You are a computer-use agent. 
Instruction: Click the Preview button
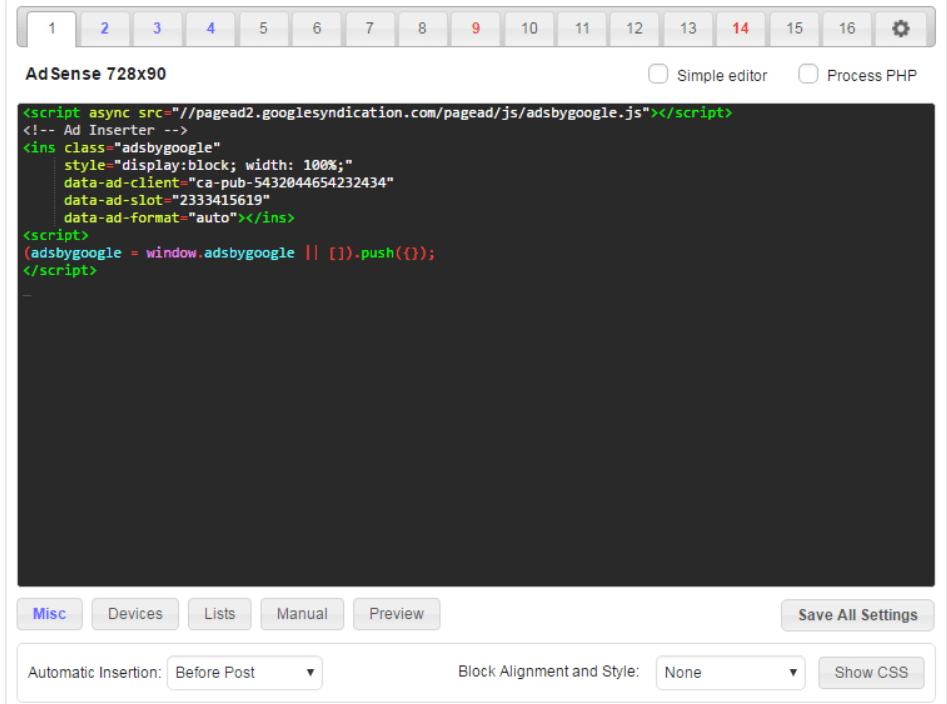(x=397, y=614)
